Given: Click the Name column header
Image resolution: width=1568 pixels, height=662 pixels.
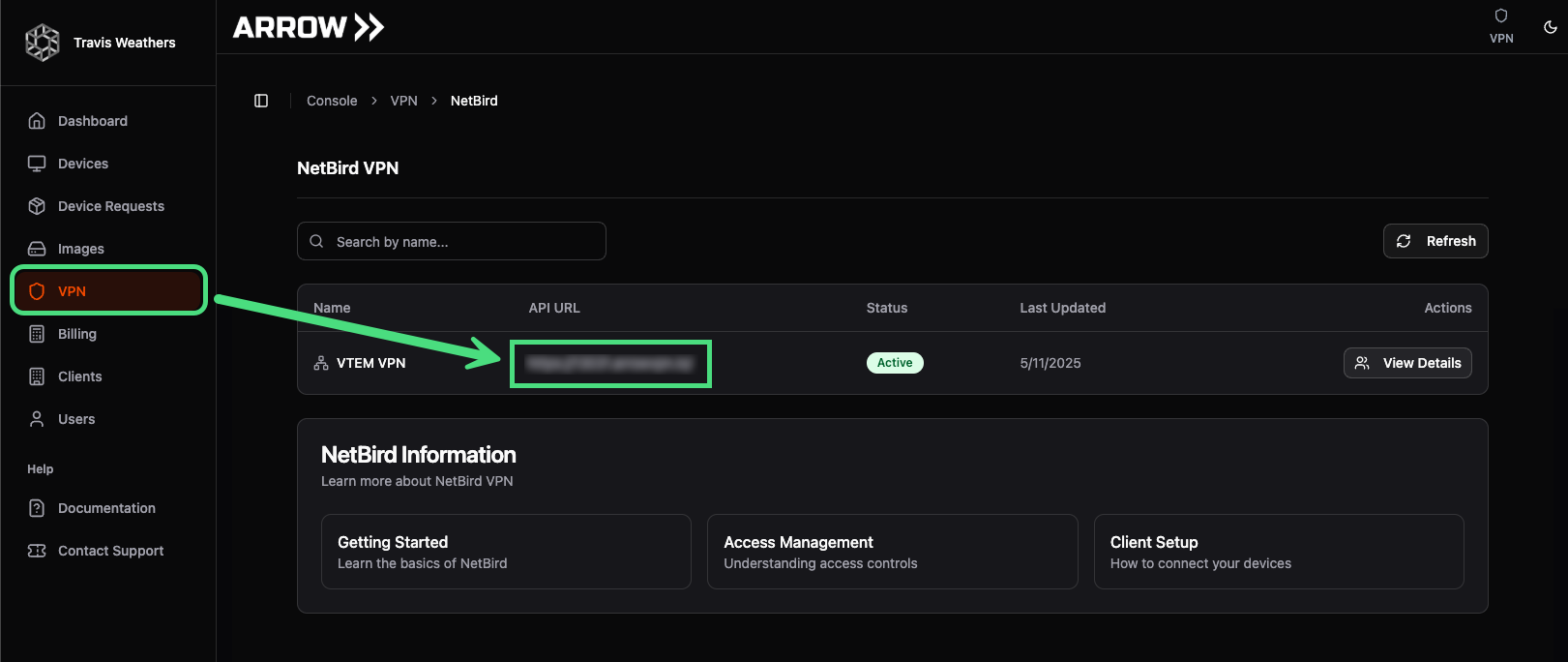Looking at the screenshot, I should [x=332, y=308].
